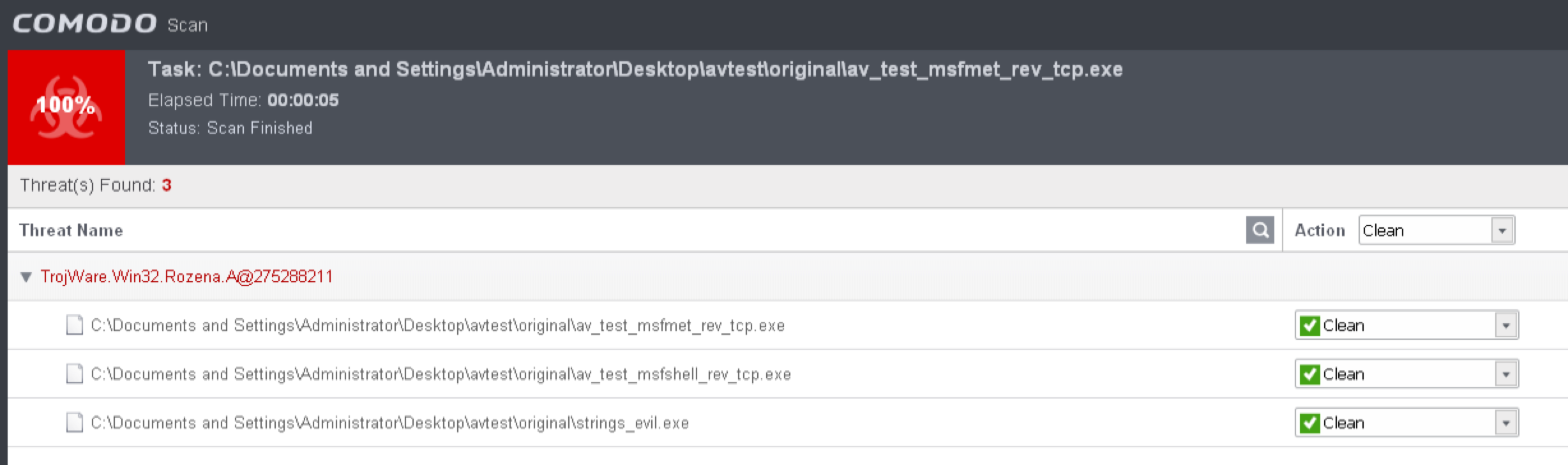The height and width of the screenshot is (465, 1568).
Task: Open action dropdown for av_test_msfshell_rev_tcp.exe
Action: (1505, 374)
